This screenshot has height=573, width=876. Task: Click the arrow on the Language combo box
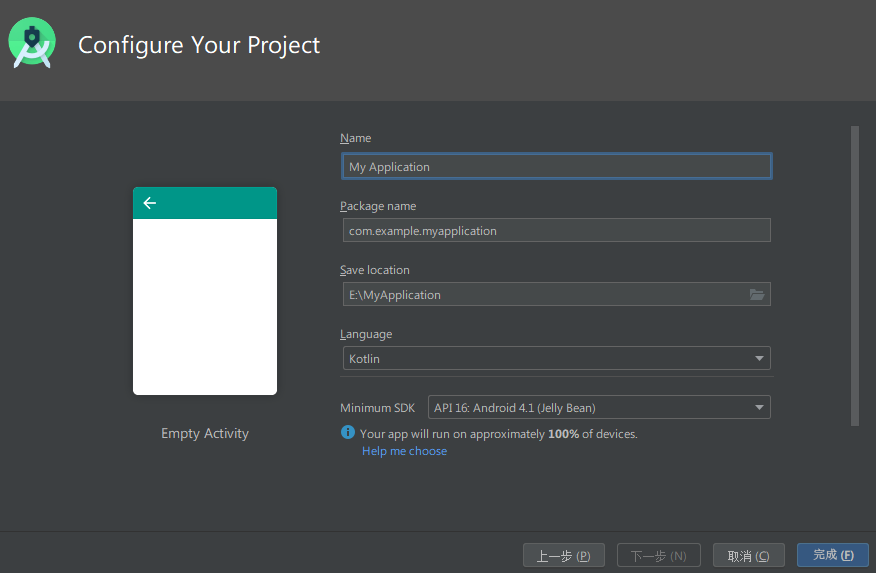(760, 359)
